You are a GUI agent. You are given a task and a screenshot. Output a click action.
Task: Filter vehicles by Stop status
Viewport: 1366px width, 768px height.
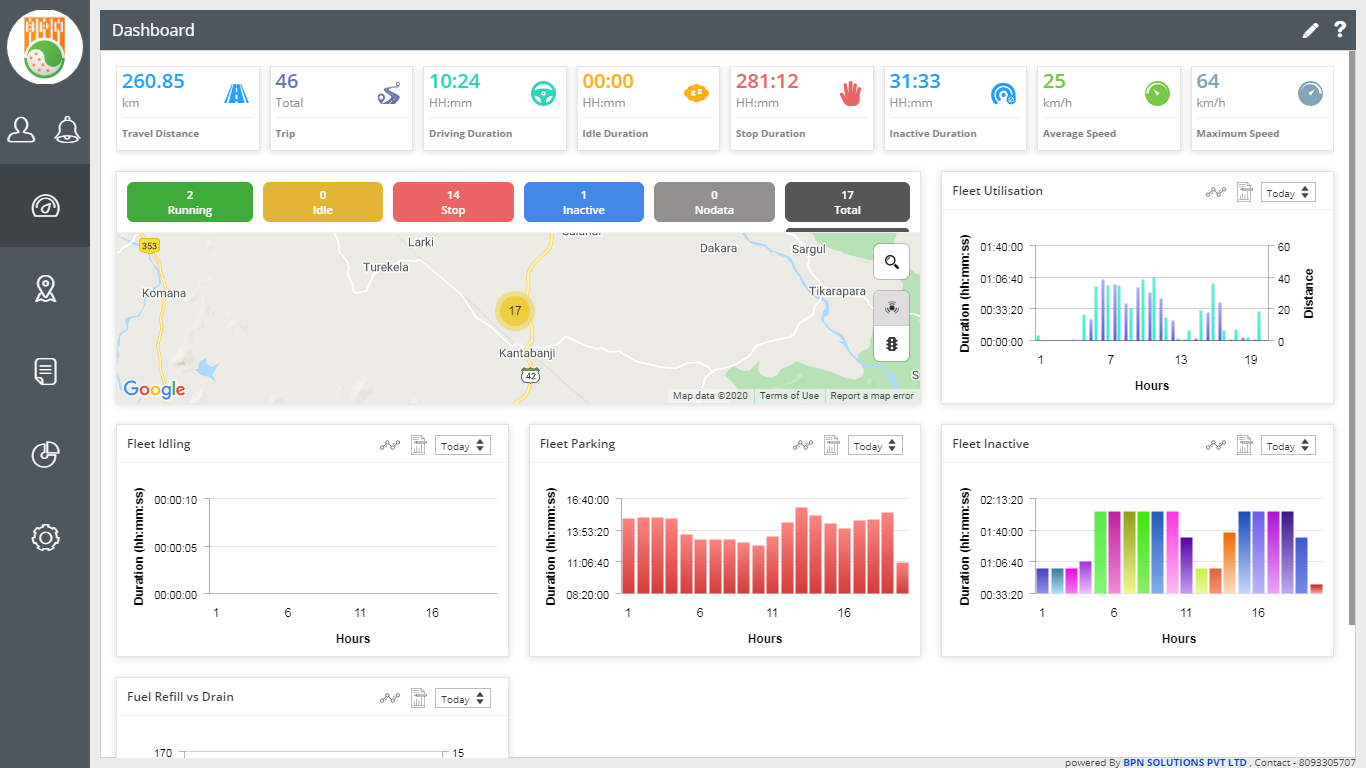[x=453, y=202]
